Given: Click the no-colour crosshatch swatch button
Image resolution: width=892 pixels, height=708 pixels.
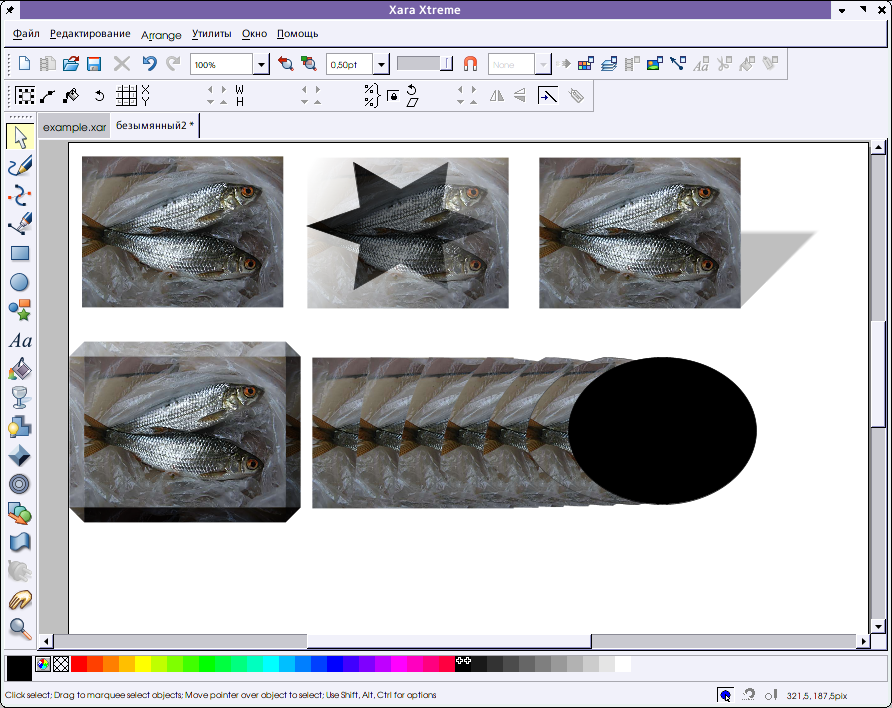Looking at the screenshot, I should pos(61,664).
